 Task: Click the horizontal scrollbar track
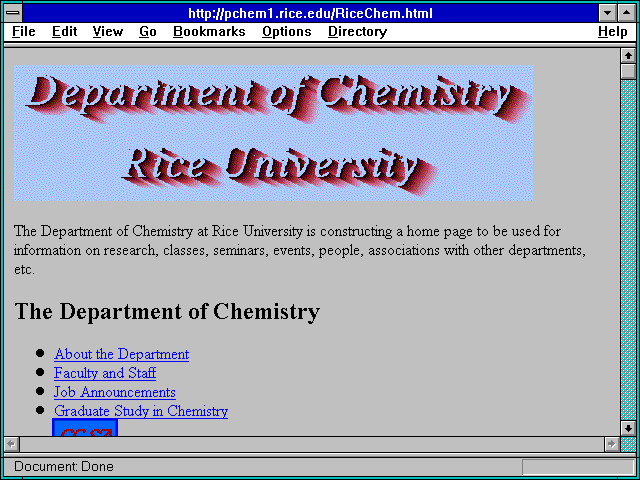pyautogui.click(x=311, y=444)
